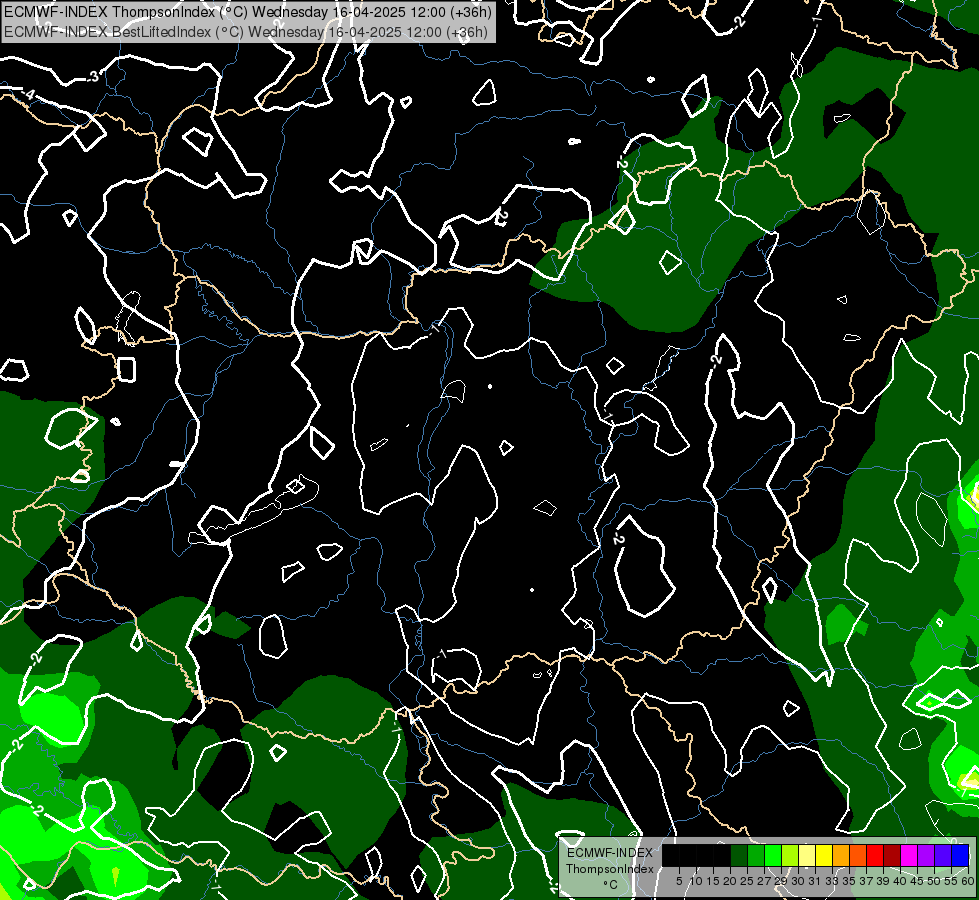
Task: Click legend tick label 55
Action: click(951, 881)
